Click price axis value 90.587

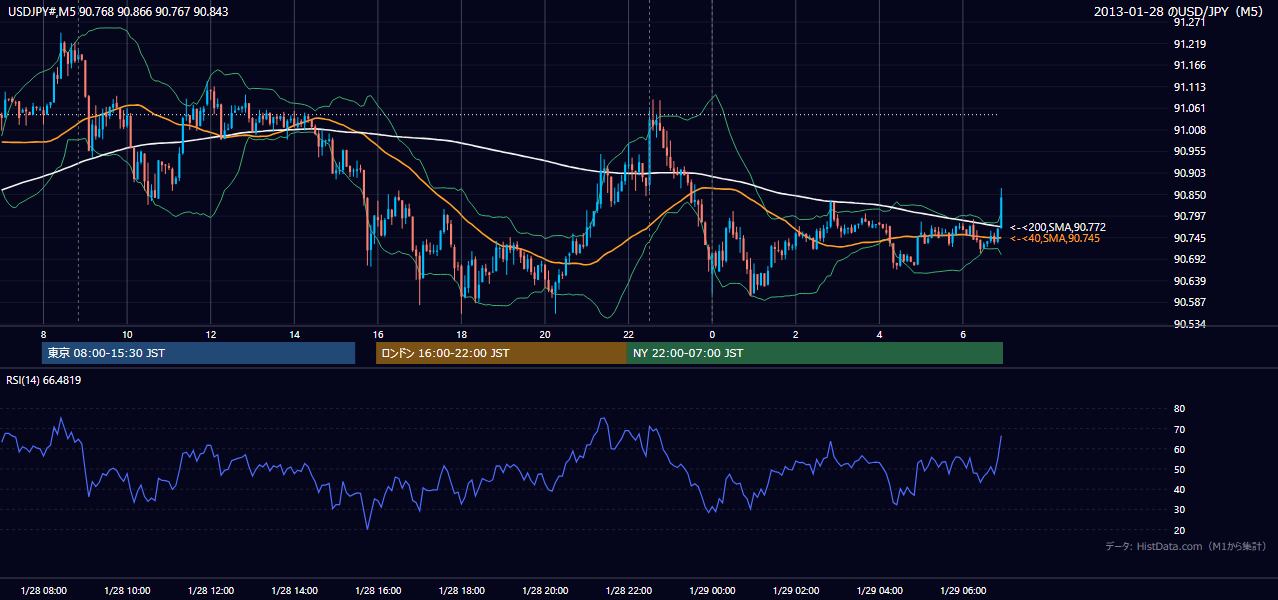tap(1190, 302)
